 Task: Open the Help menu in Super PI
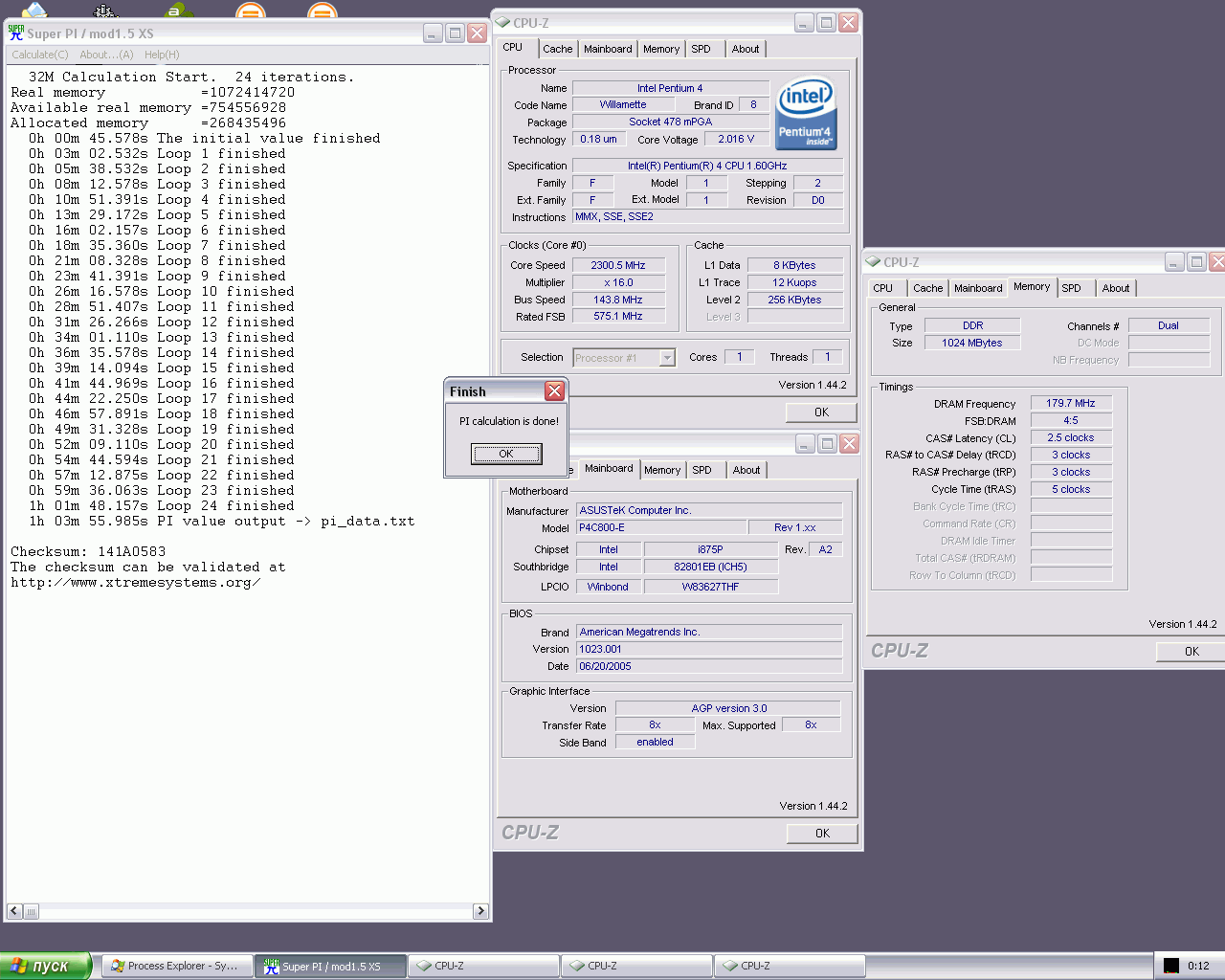(162, 55)
